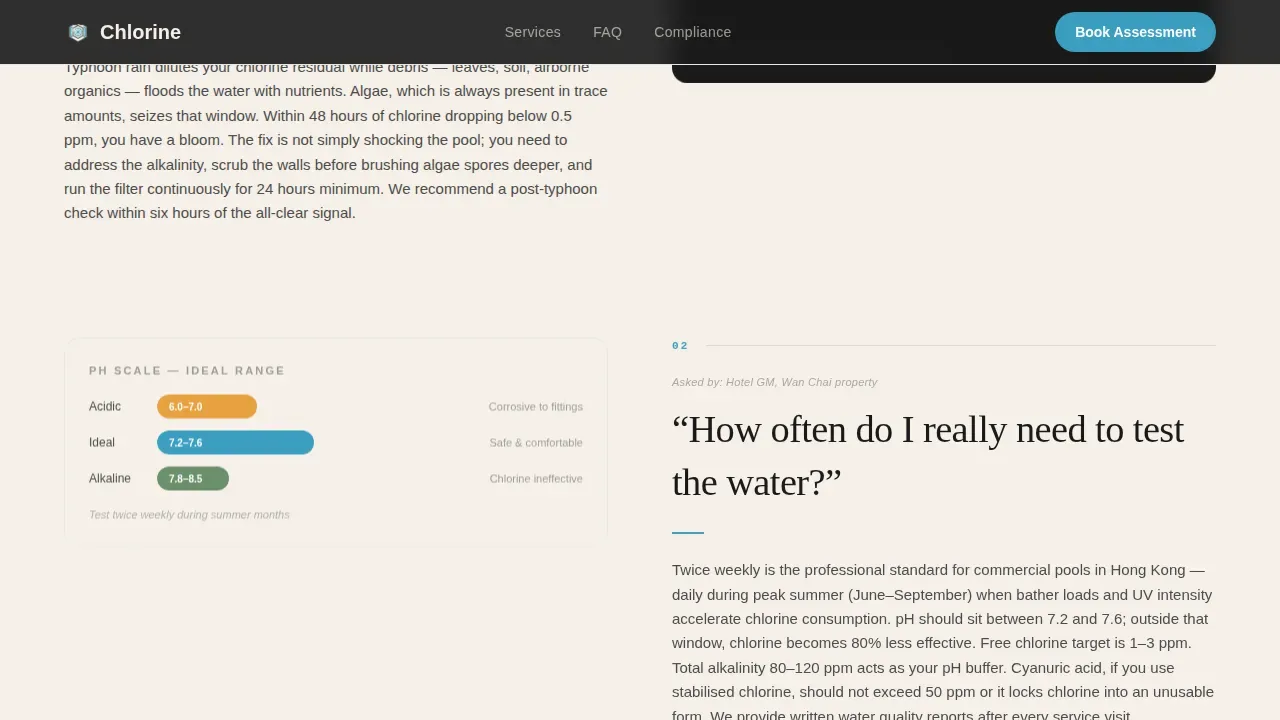Click the 02 question number marker
Image resolution: width=1280 pixels, height=720 pixels.
click(x=680, y=346)
